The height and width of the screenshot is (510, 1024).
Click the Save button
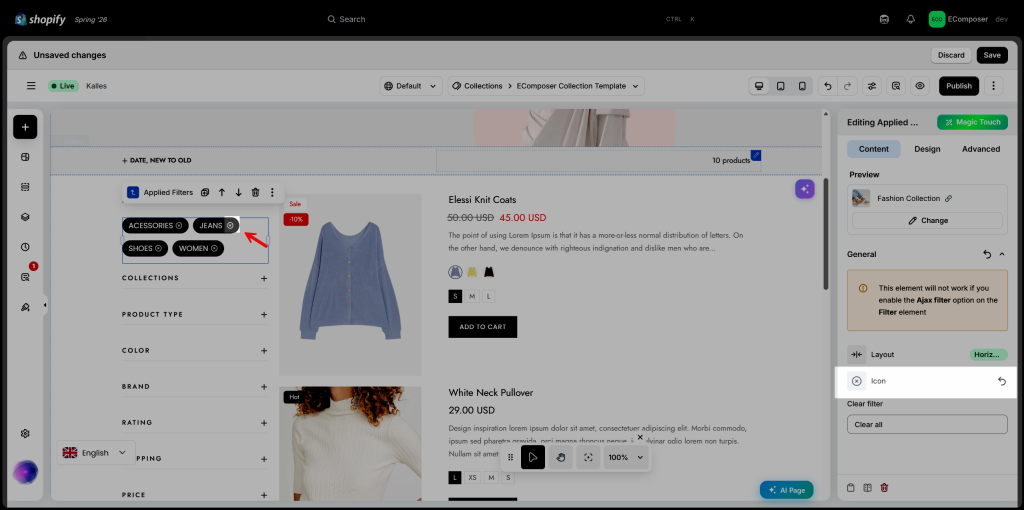(991, 55)
